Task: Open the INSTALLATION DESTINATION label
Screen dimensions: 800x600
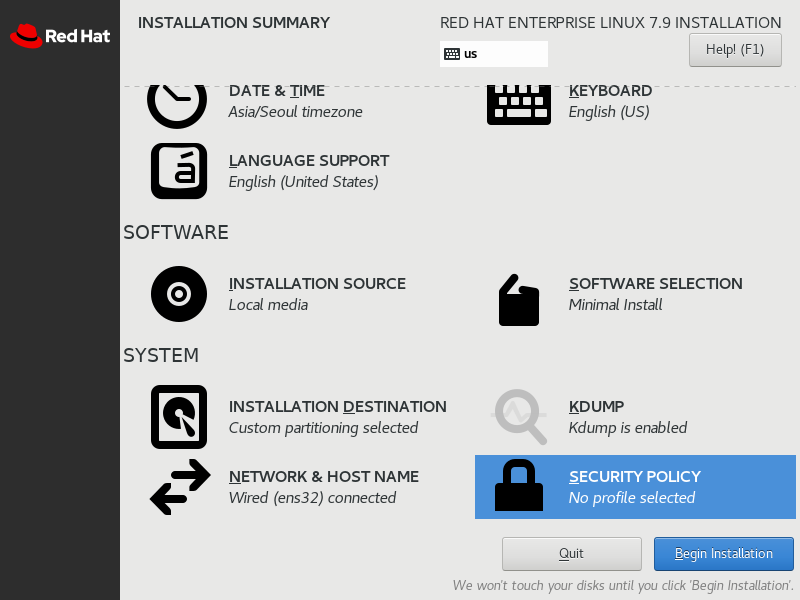Action: 337,407
